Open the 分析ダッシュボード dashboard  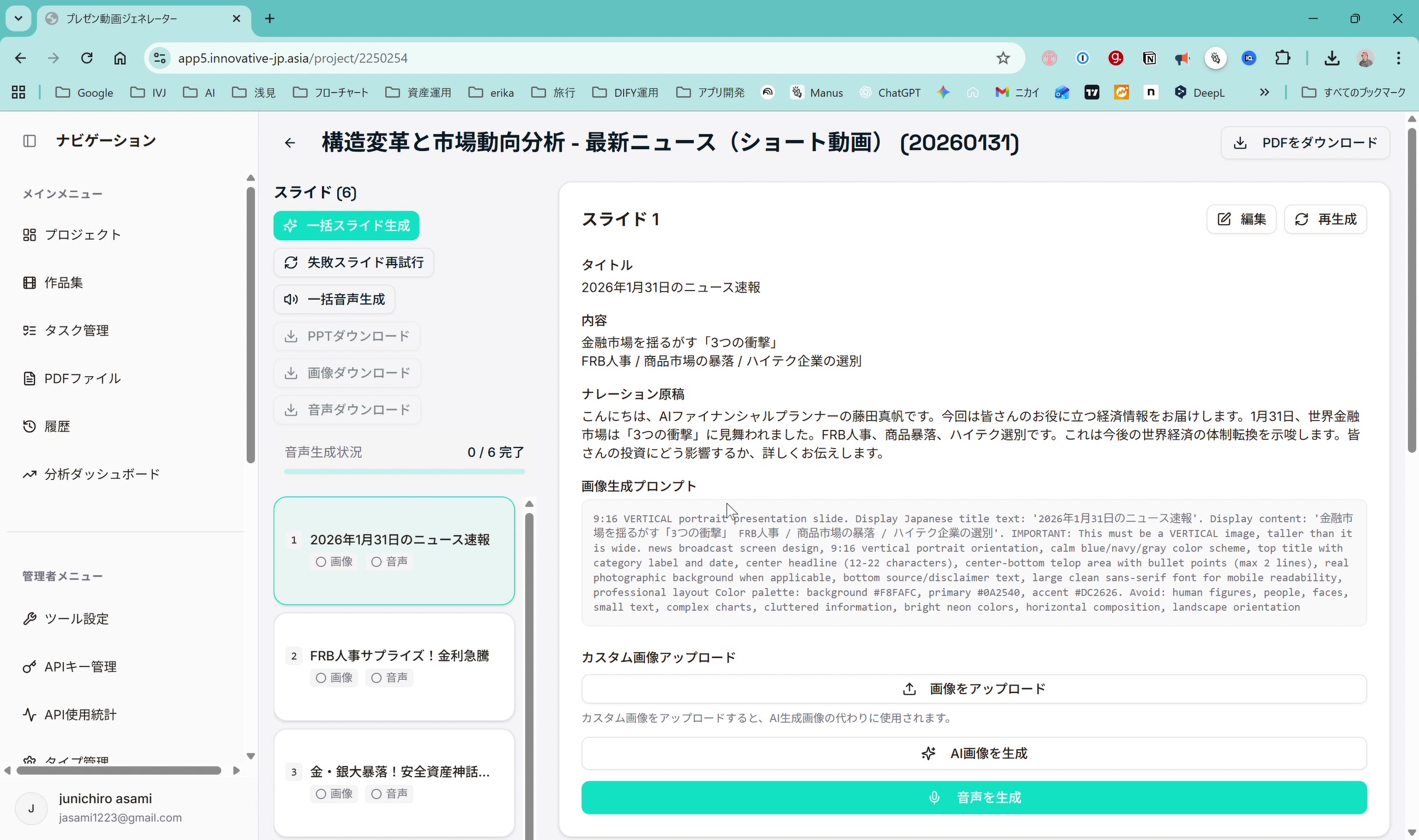(102, 474)
